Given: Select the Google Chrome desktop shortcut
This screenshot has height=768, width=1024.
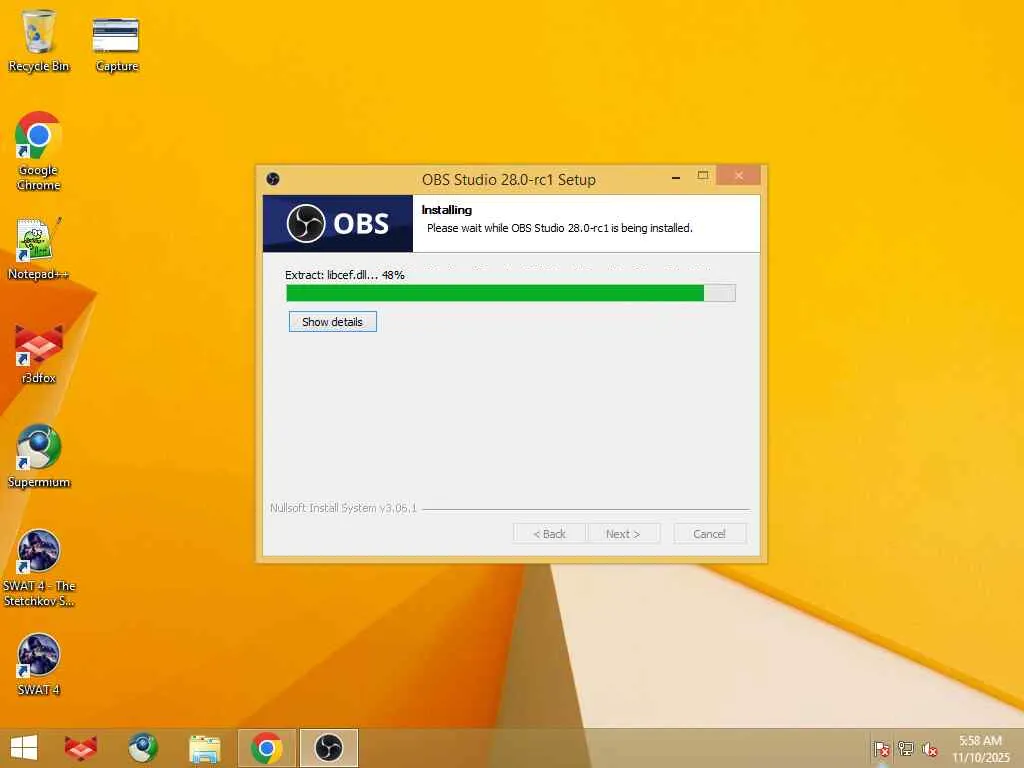Looking at the screenshot, I should point(39,152).
